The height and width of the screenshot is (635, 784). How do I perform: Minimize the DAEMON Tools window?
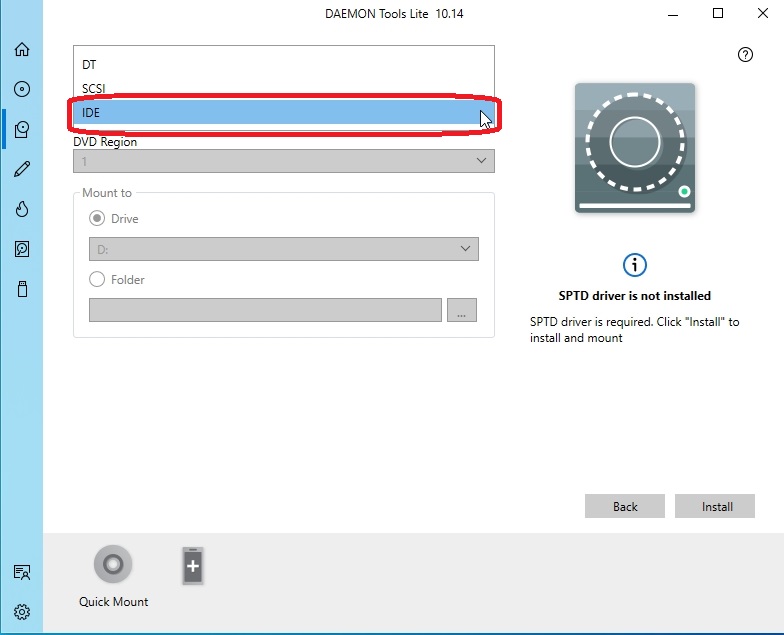pos(673,14)
